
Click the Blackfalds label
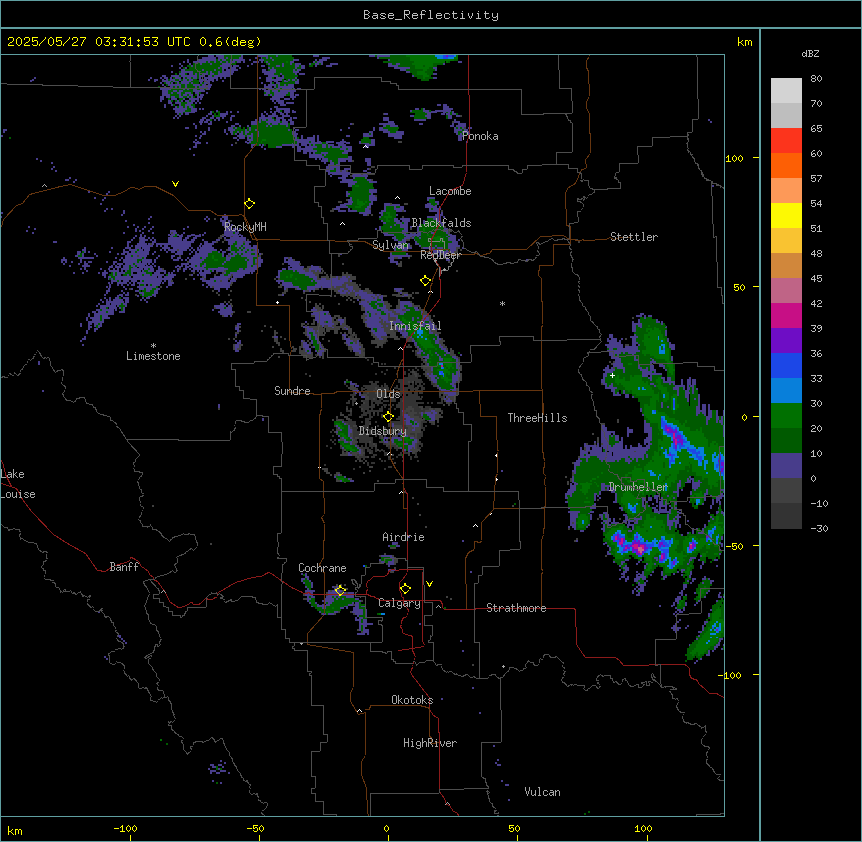(441, 223)
